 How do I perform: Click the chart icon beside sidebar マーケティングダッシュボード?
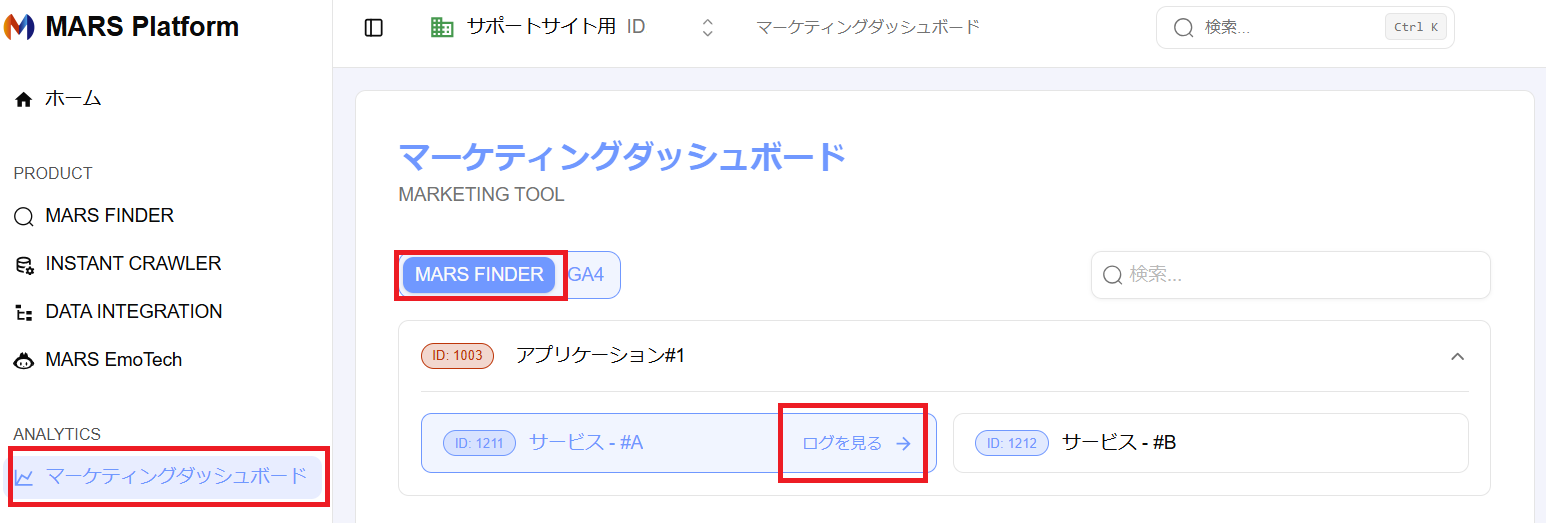point(23,478)
